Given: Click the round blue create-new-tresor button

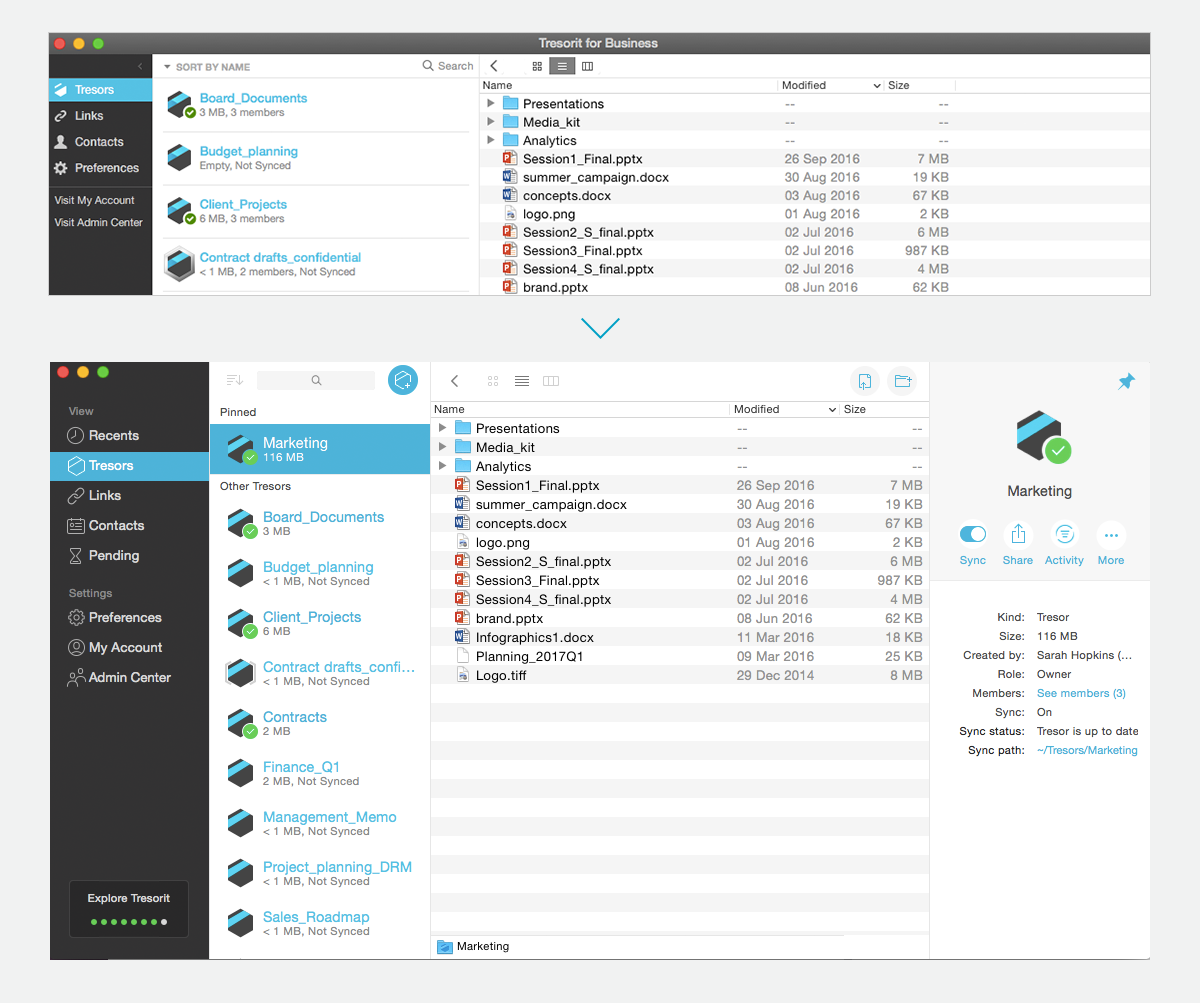Looking at the screenshot, I should [x=403, y=380].
